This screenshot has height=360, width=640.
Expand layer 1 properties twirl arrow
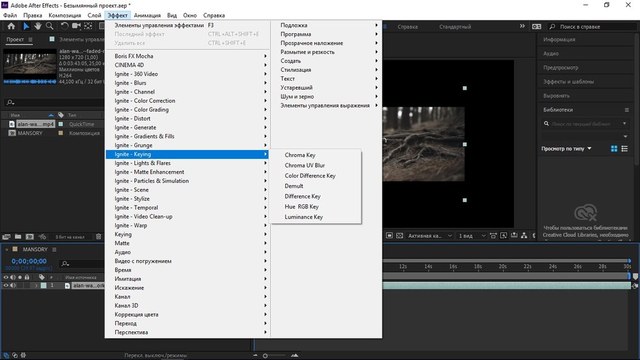click(36, 286)
